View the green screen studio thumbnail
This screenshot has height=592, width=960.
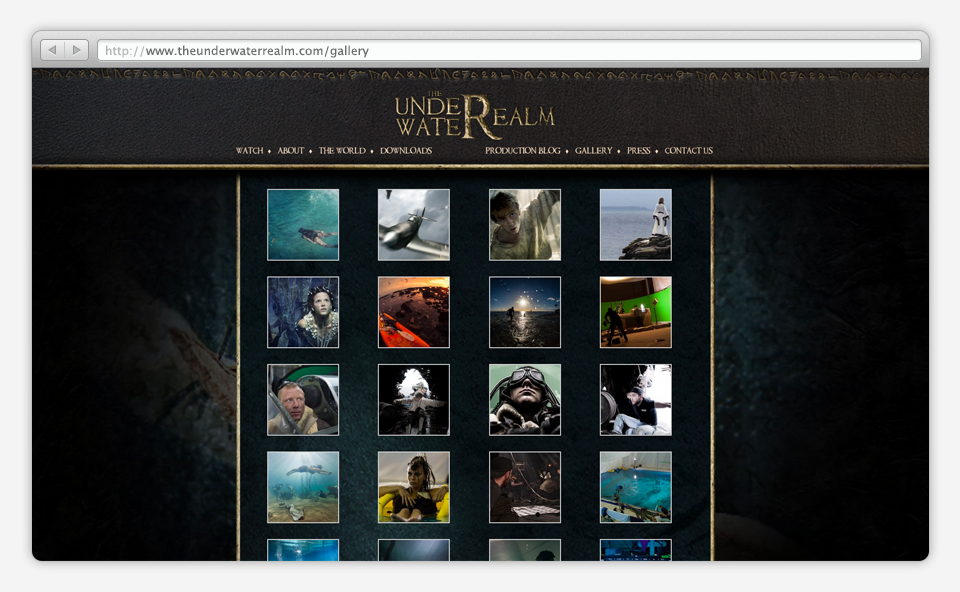[x=636, y=312]
